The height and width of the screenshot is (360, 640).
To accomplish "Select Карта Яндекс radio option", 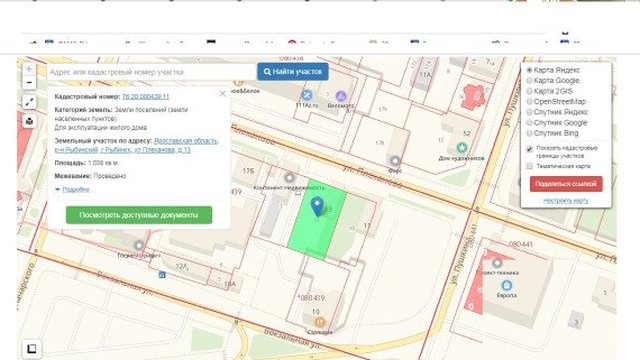I will [x=529, y=70].
